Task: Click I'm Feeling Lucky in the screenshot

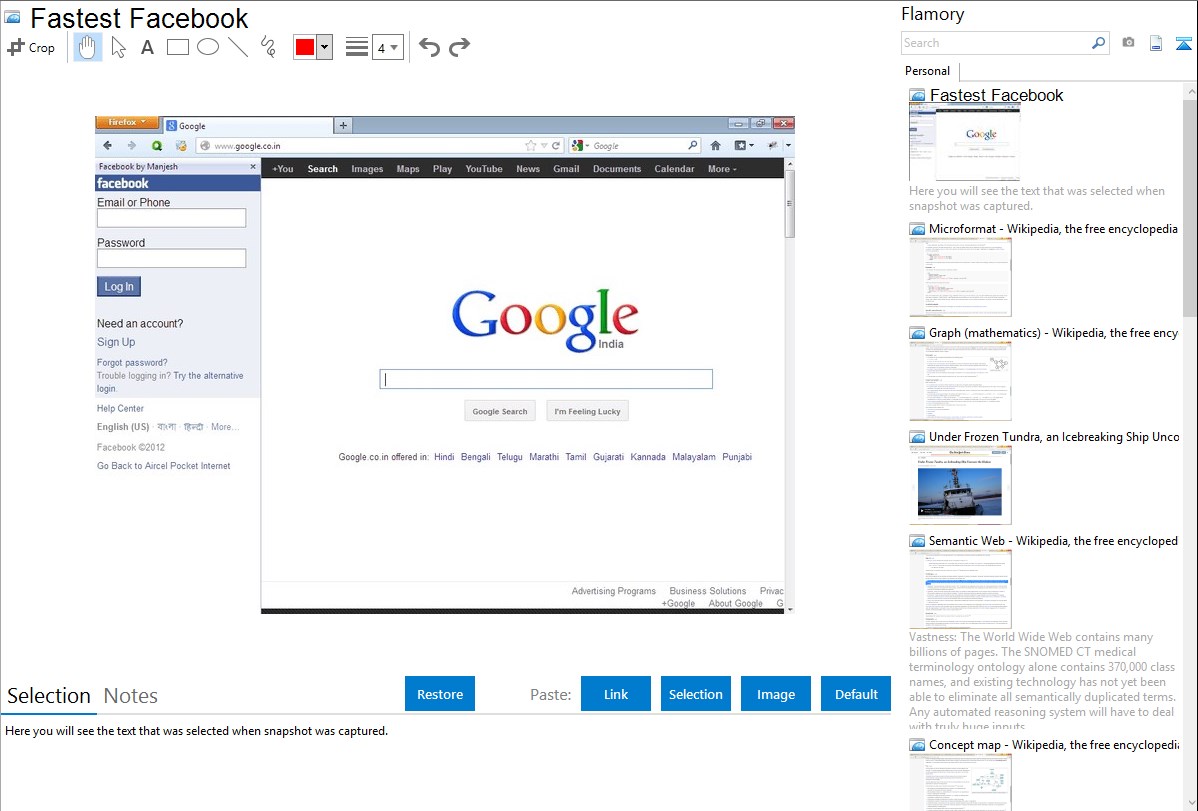Action: click(588, 411)
